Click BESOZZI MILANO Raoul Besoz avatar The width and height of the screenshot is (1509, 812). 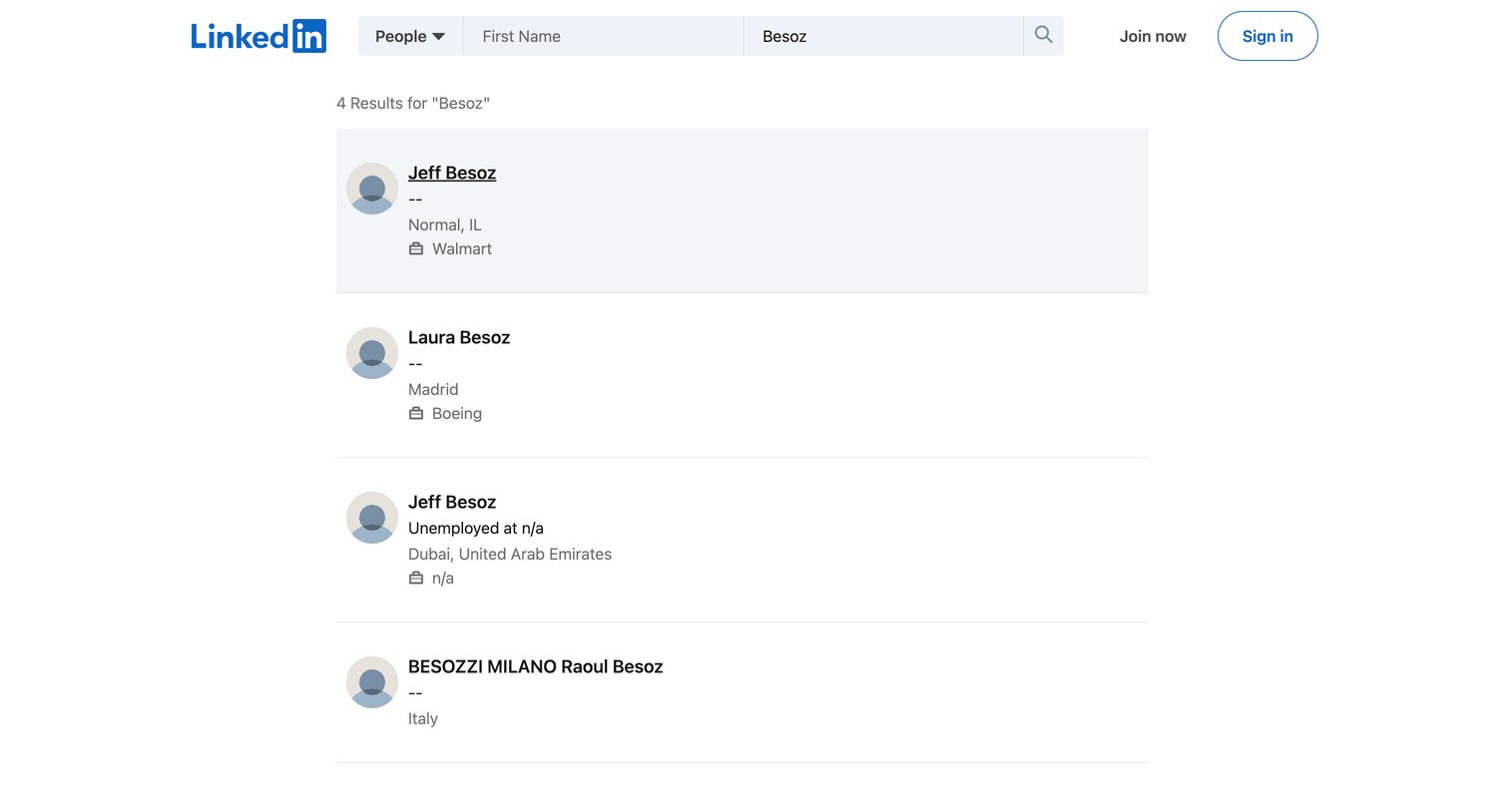372,682
